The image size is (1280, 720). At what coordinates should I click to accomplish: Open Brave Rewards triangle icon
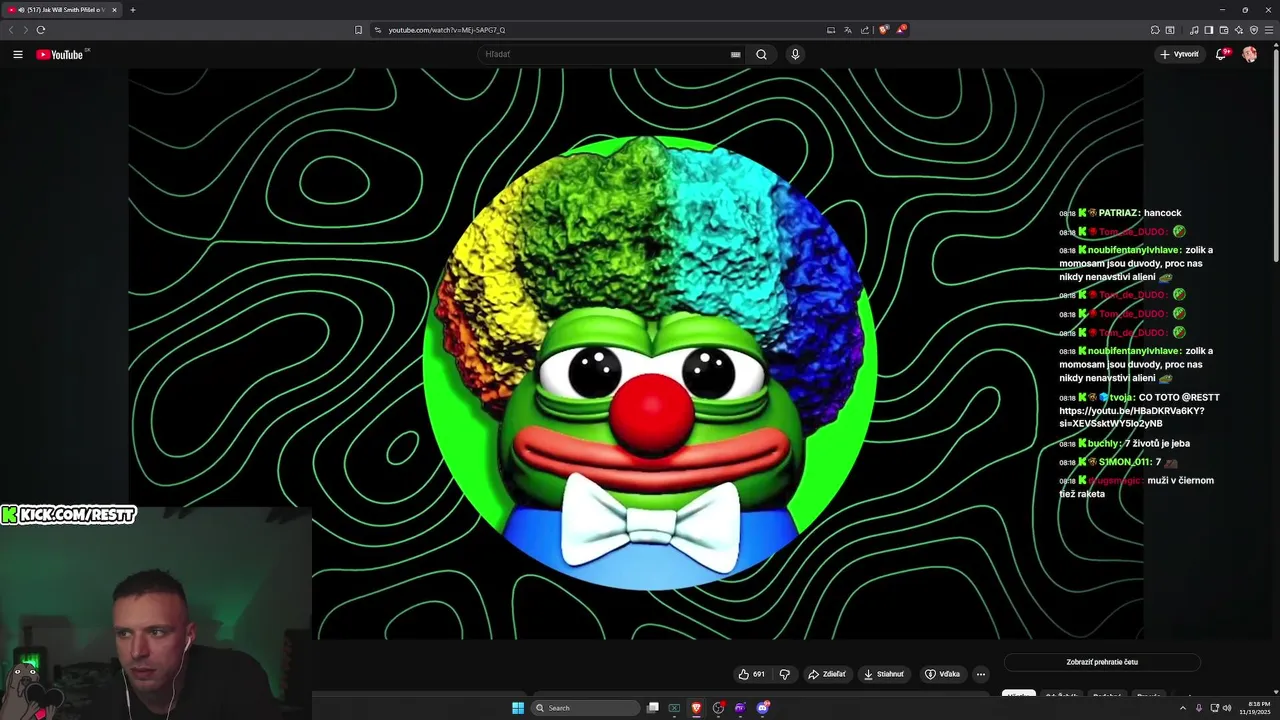pos(901,30)
